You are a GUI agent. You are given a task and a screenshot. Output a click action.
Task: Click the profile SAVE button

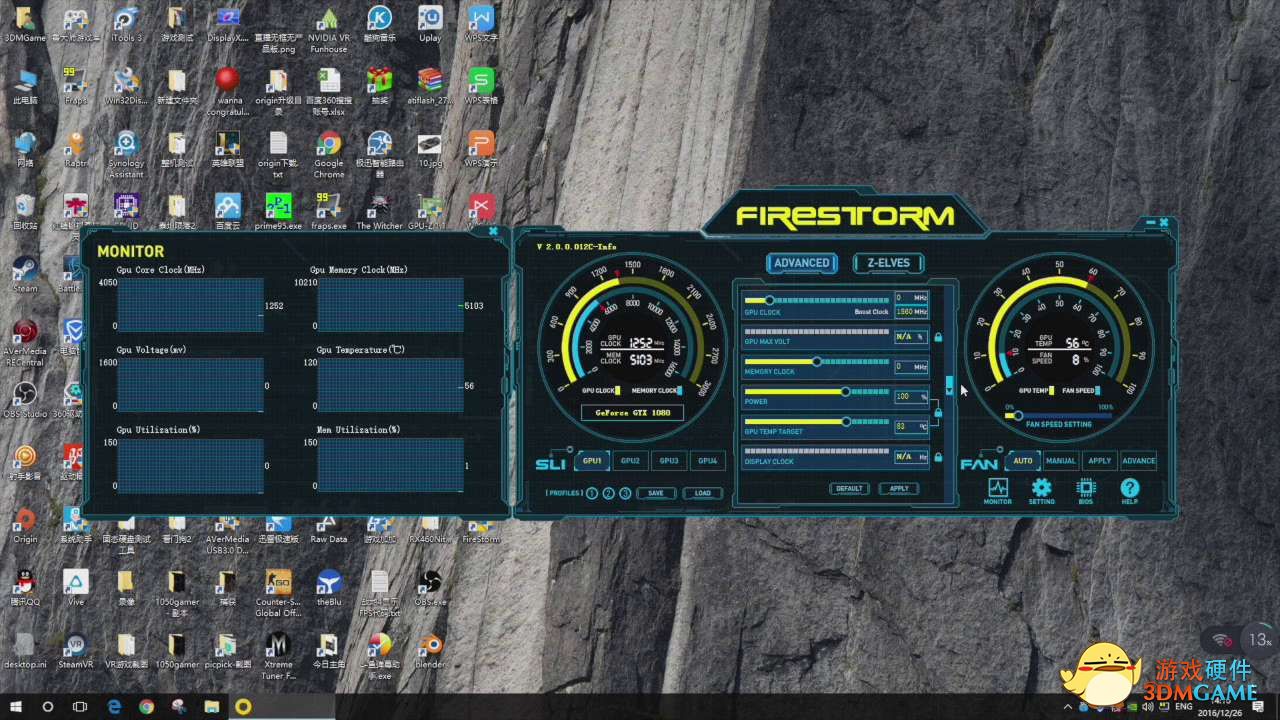[656, 493]
